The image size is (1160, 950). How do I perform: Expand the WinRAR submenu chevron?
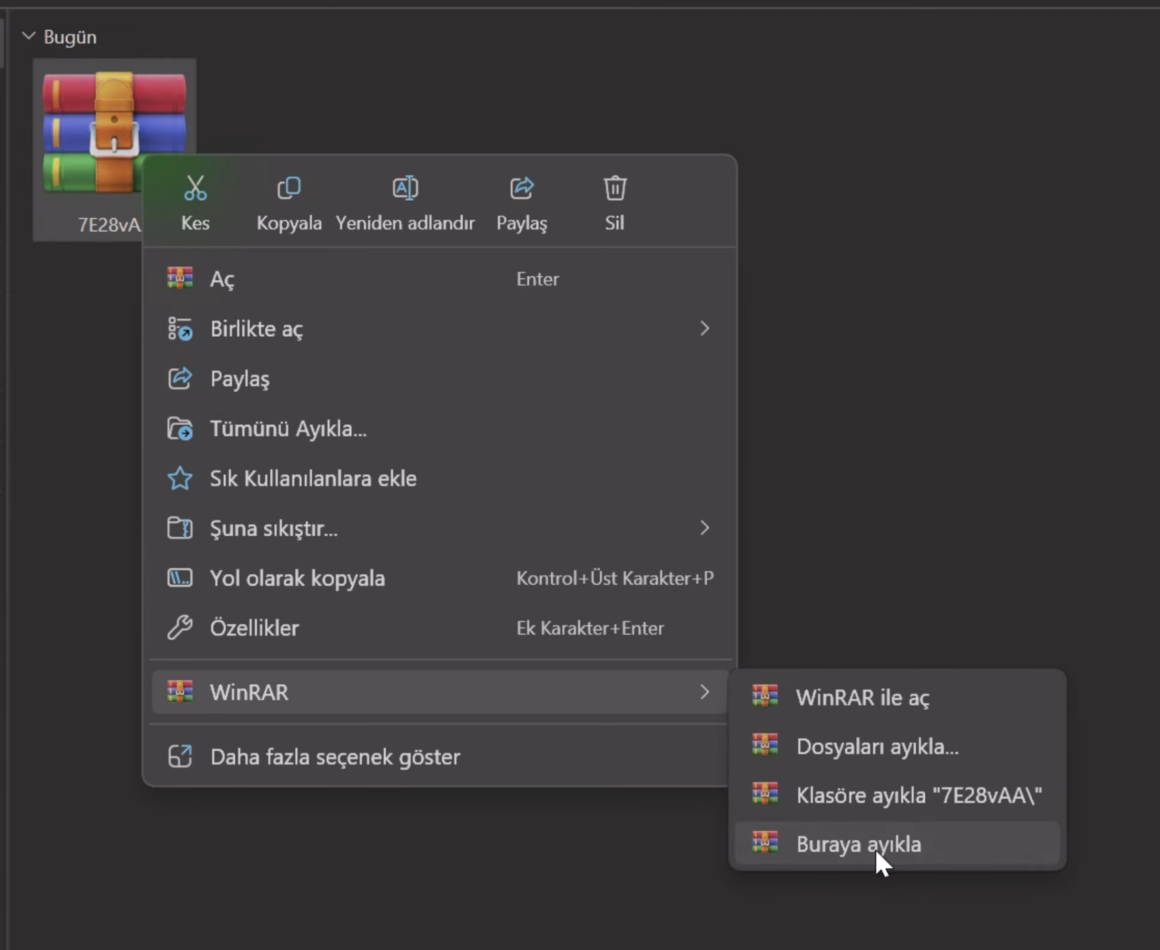704,692
